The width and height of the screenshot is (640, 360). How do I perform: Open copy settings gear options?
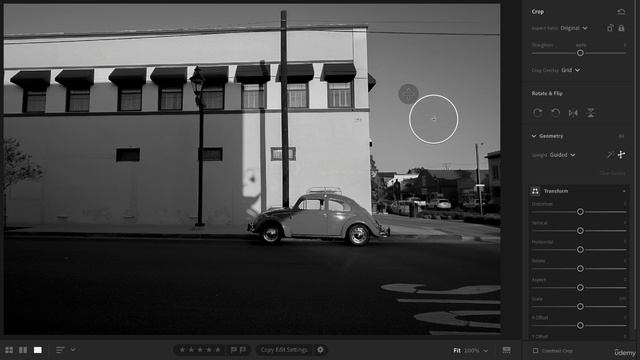(320, 350)
